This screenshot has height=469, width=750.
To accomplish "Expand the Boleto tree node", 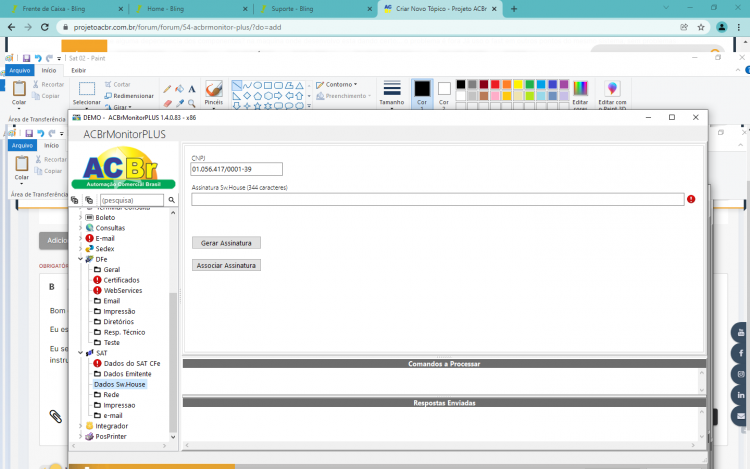I will point(80,218).
